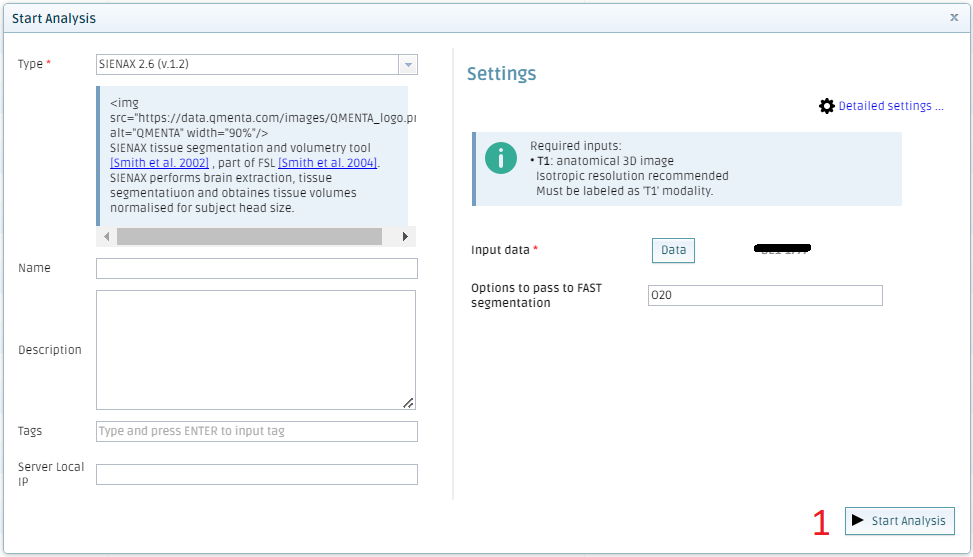This screenshot has width=973, height=557.
Task: Close the Start Analysis dialog
Action: 954,17
